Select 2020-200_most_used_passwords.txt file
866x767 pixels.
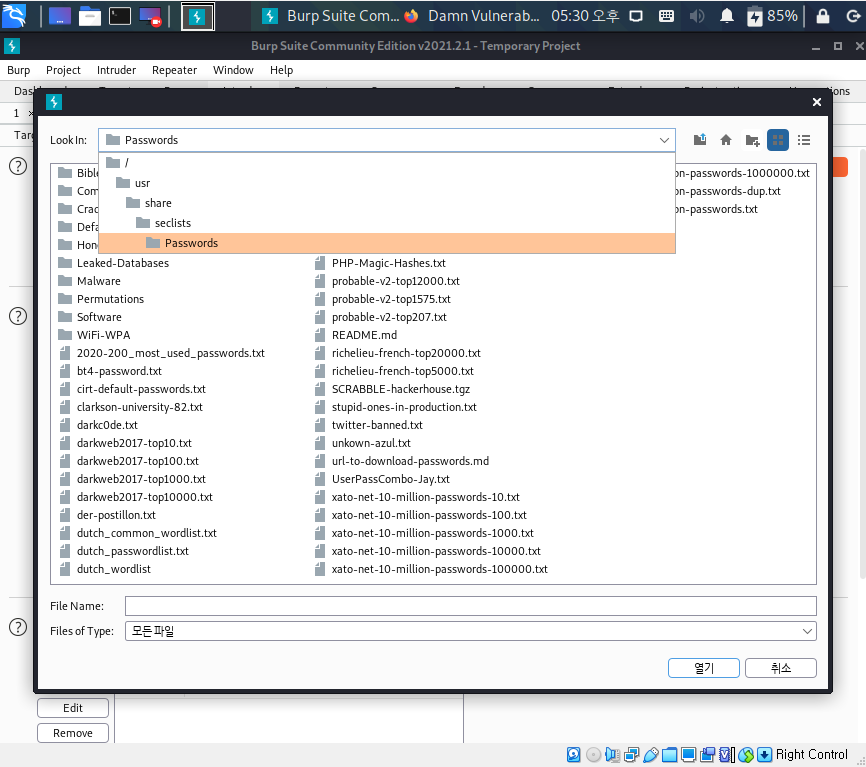pos(162,353)
